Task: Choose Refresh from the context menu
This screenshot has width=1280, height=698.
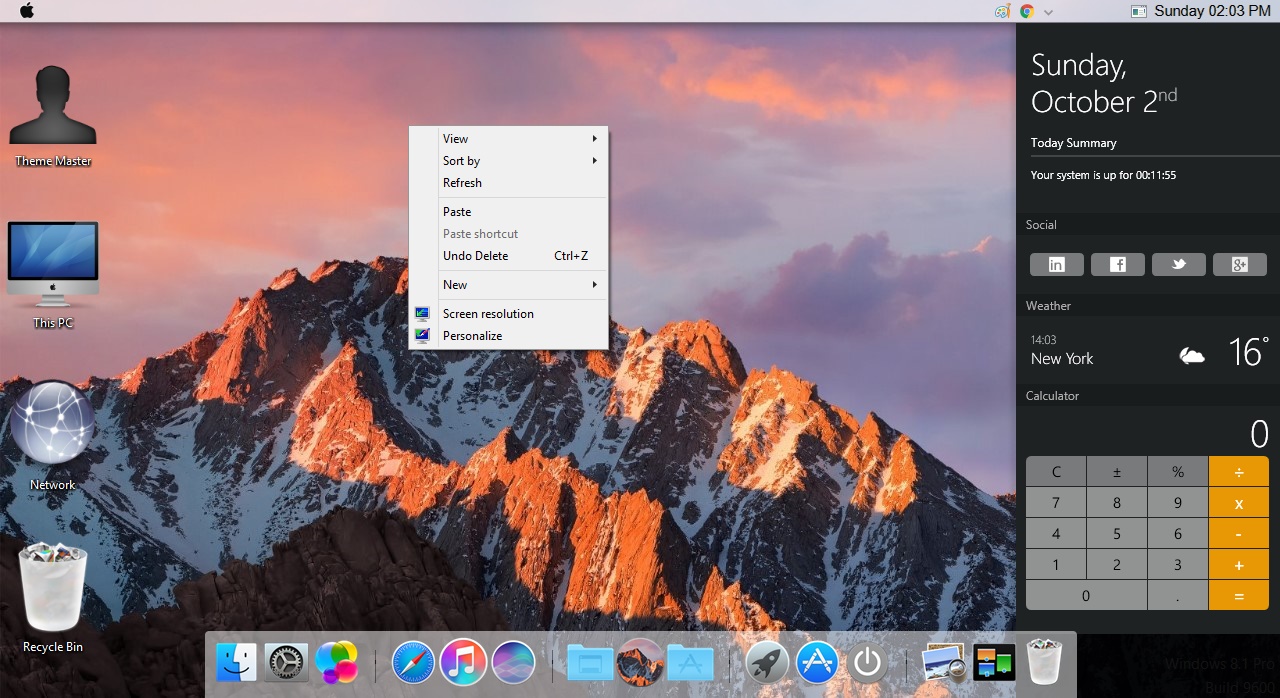Action: coord(509,183)
